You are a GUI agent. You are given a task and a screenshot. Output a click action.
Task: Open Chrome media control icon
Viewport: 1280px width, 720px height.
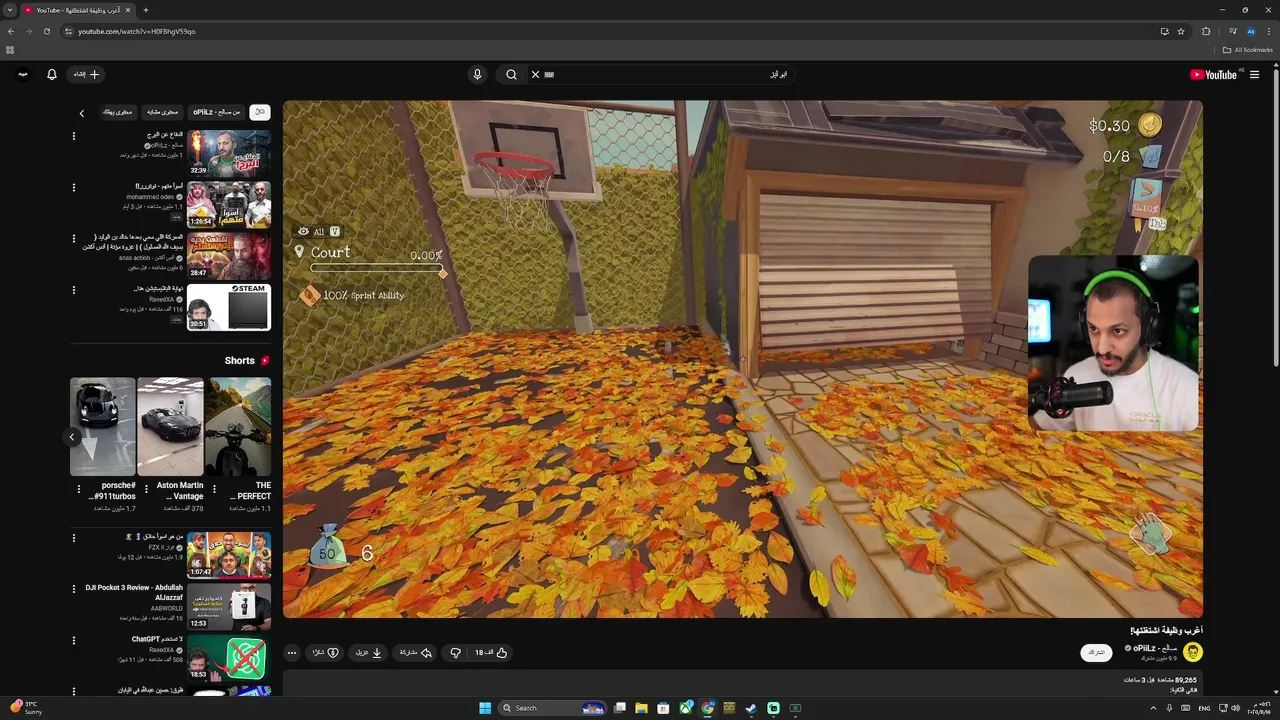pos(1232,31)
